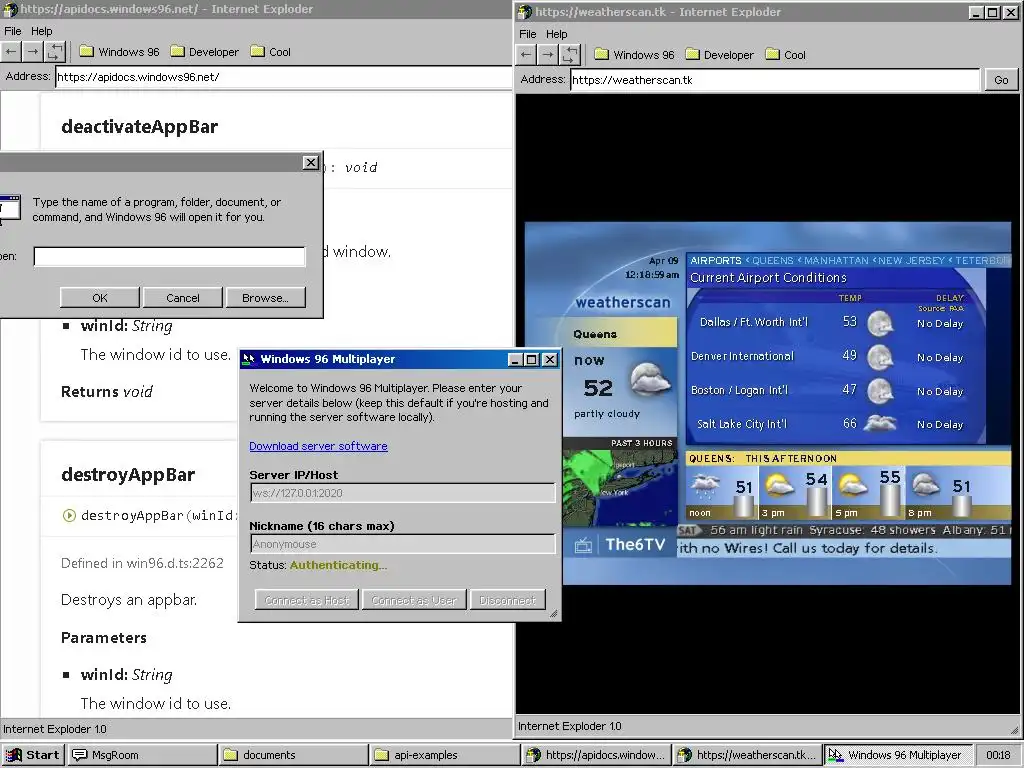Focus the Server IP/Host field
Image resolution: width=1024 pixels, height=768 pixels.
pos(402,493)
